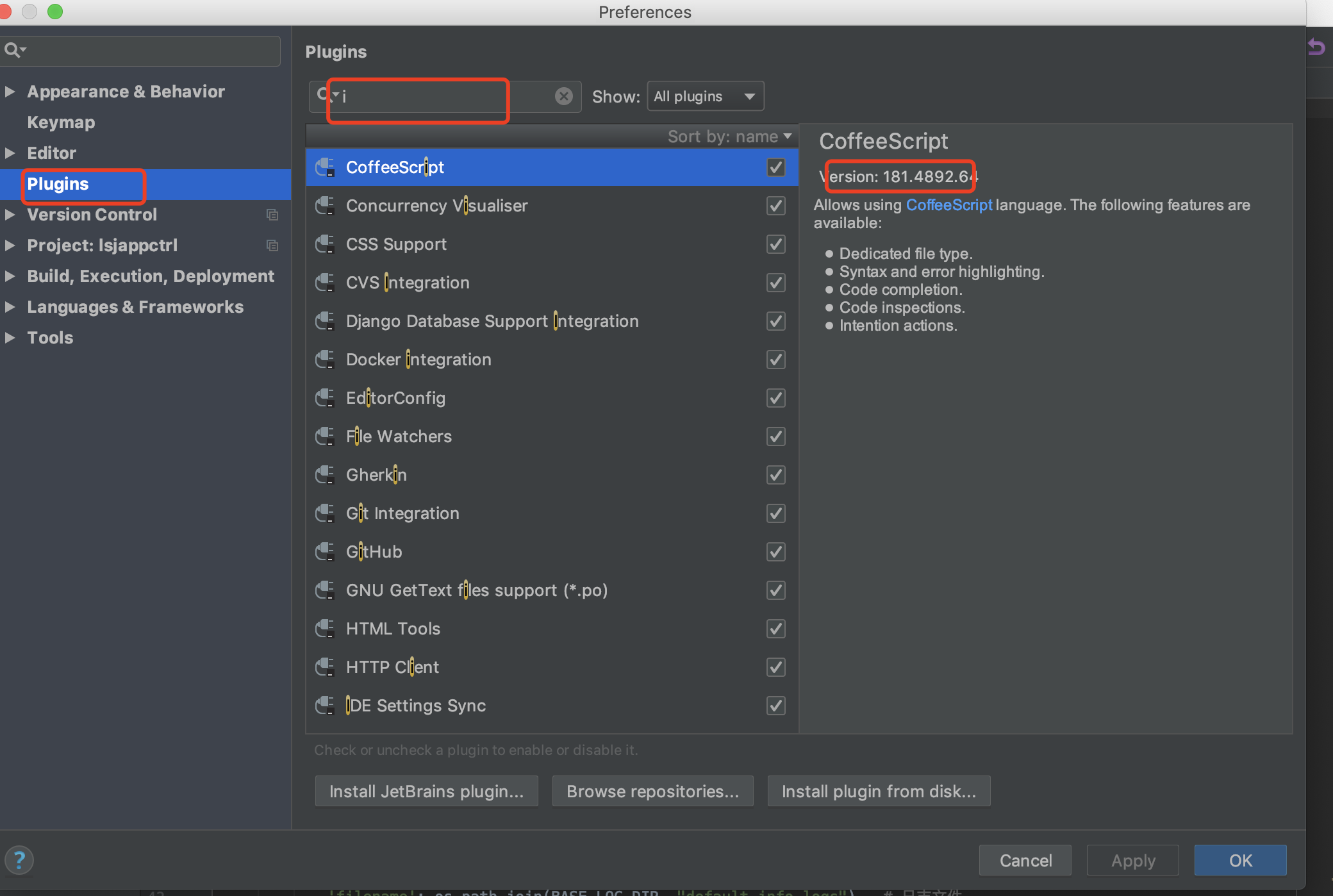
Task: Click the Docker integration plugin icon
Action: coord(325,360)
